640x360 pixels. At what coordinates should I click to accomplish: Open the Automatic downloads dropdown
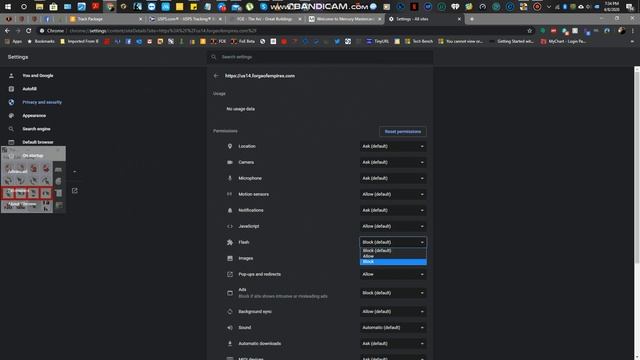pyautogui.click(x=393, y=344)
